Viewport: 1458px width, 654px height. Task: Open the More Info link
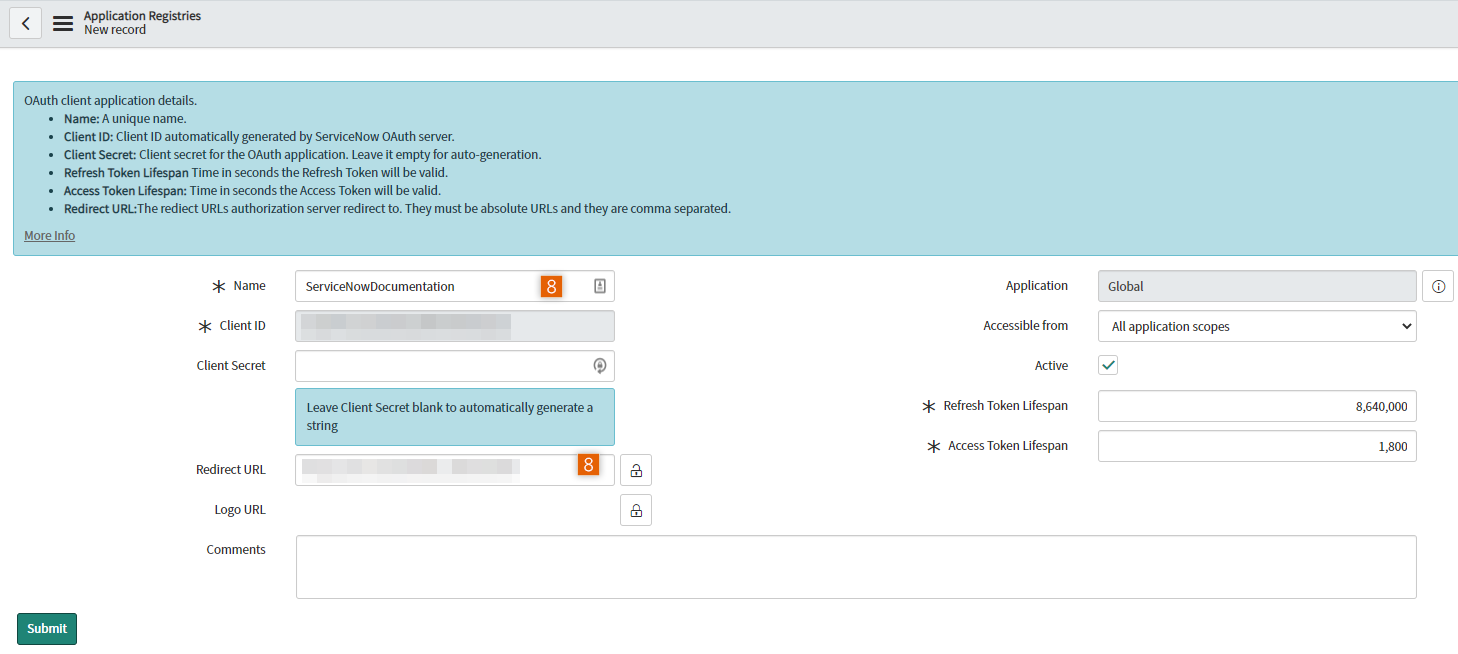(x=49, y=236)
